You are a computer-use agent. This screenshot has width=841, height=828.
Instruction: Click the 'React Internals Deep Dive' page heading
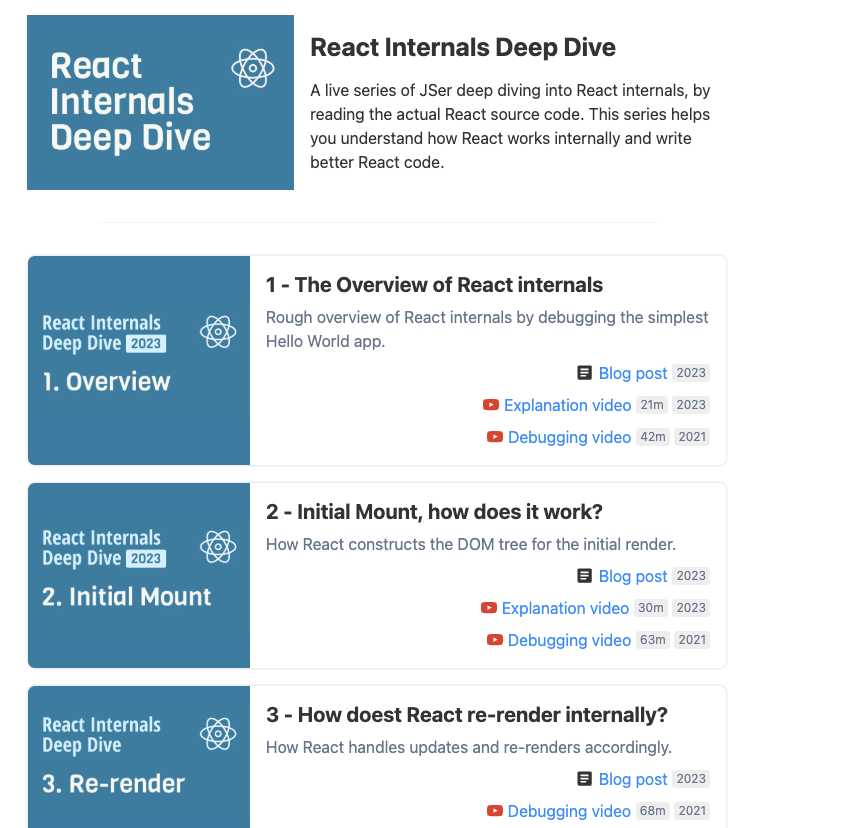tap(463, 47)
